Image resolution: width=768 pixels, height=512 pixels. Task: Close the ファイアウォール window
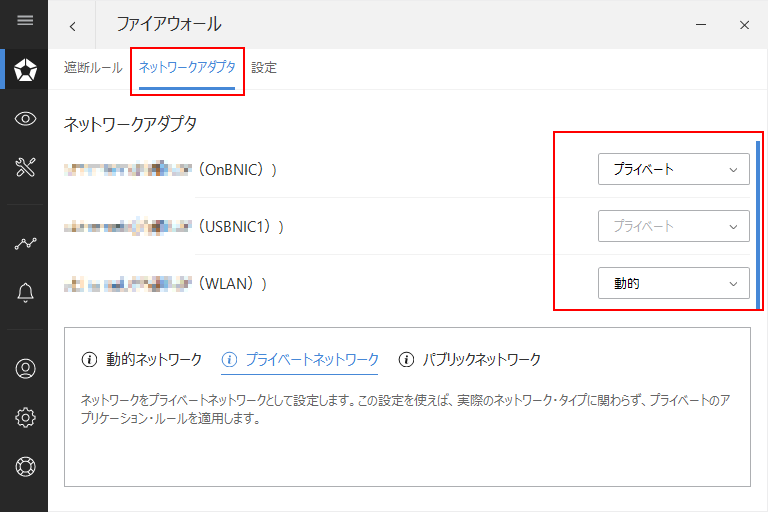[x=744, y=25]
